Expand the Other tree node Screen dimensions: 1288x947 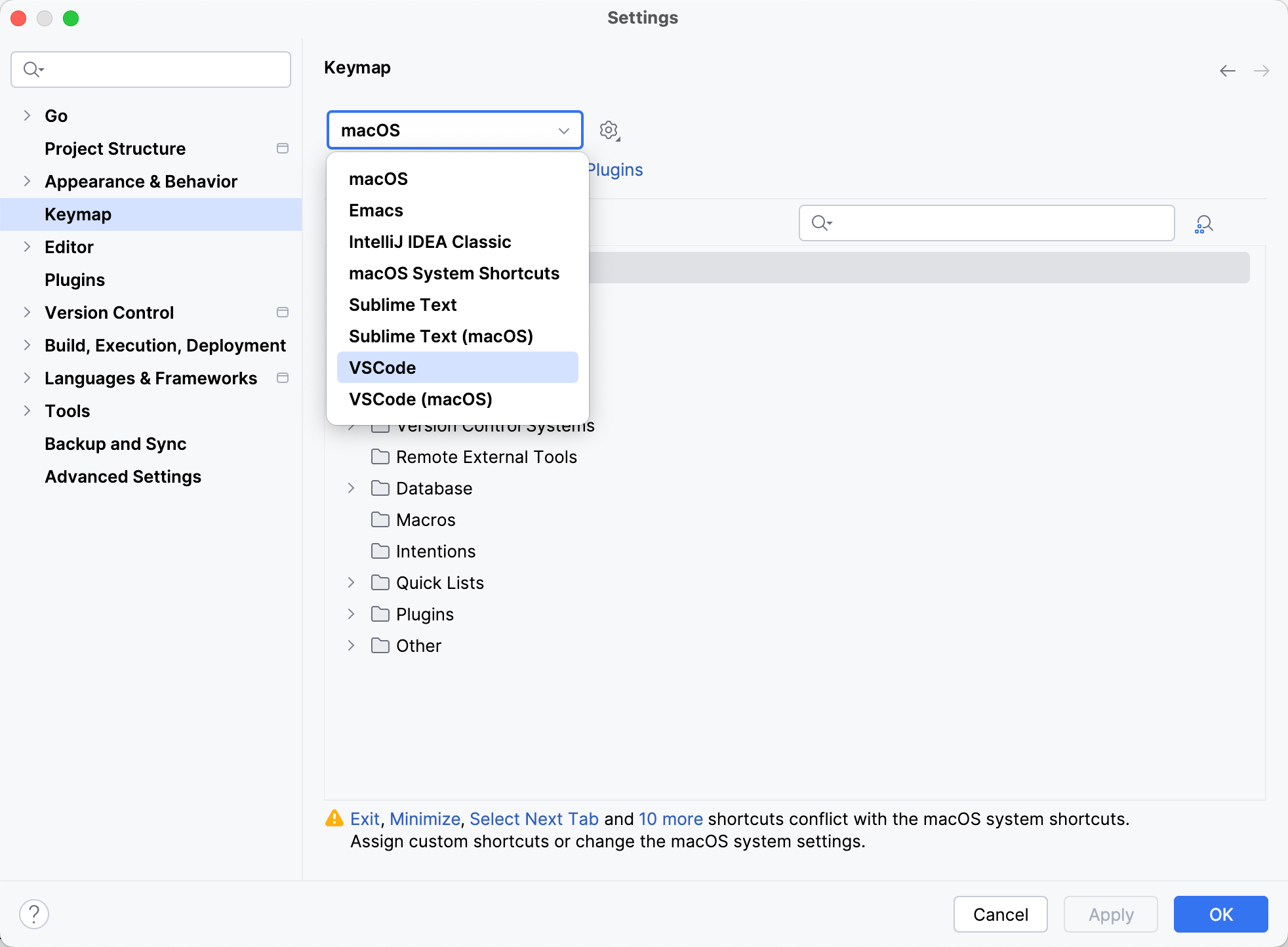350,645
